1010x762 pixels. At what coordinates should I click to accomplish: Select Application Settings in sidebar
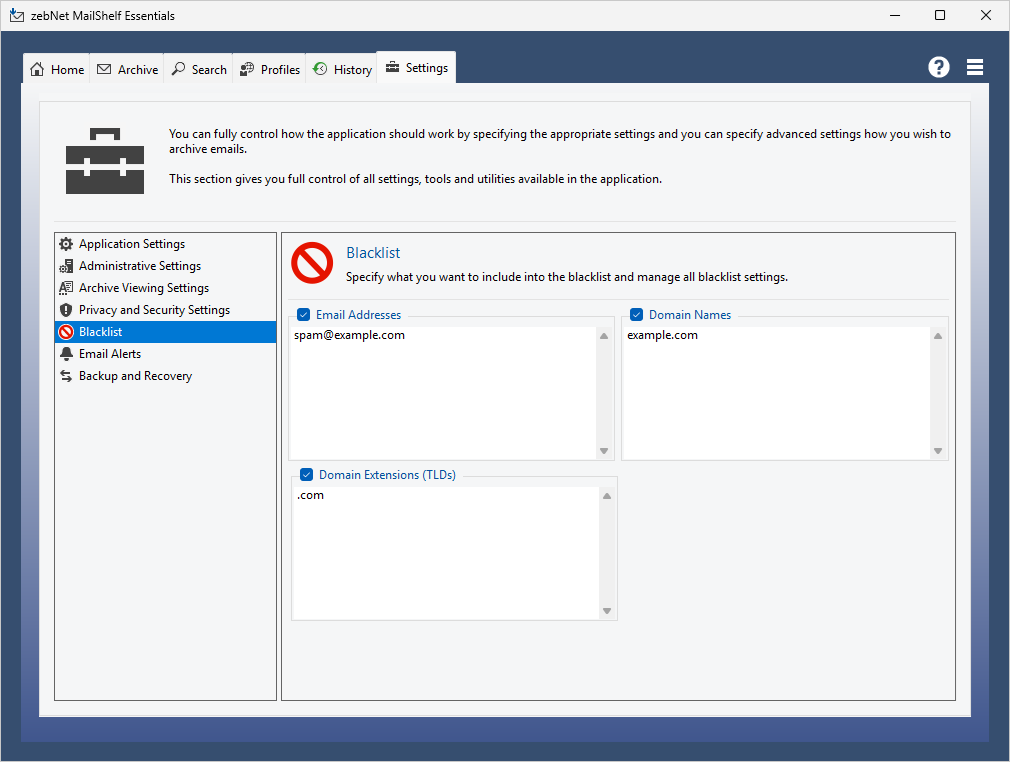131,244
